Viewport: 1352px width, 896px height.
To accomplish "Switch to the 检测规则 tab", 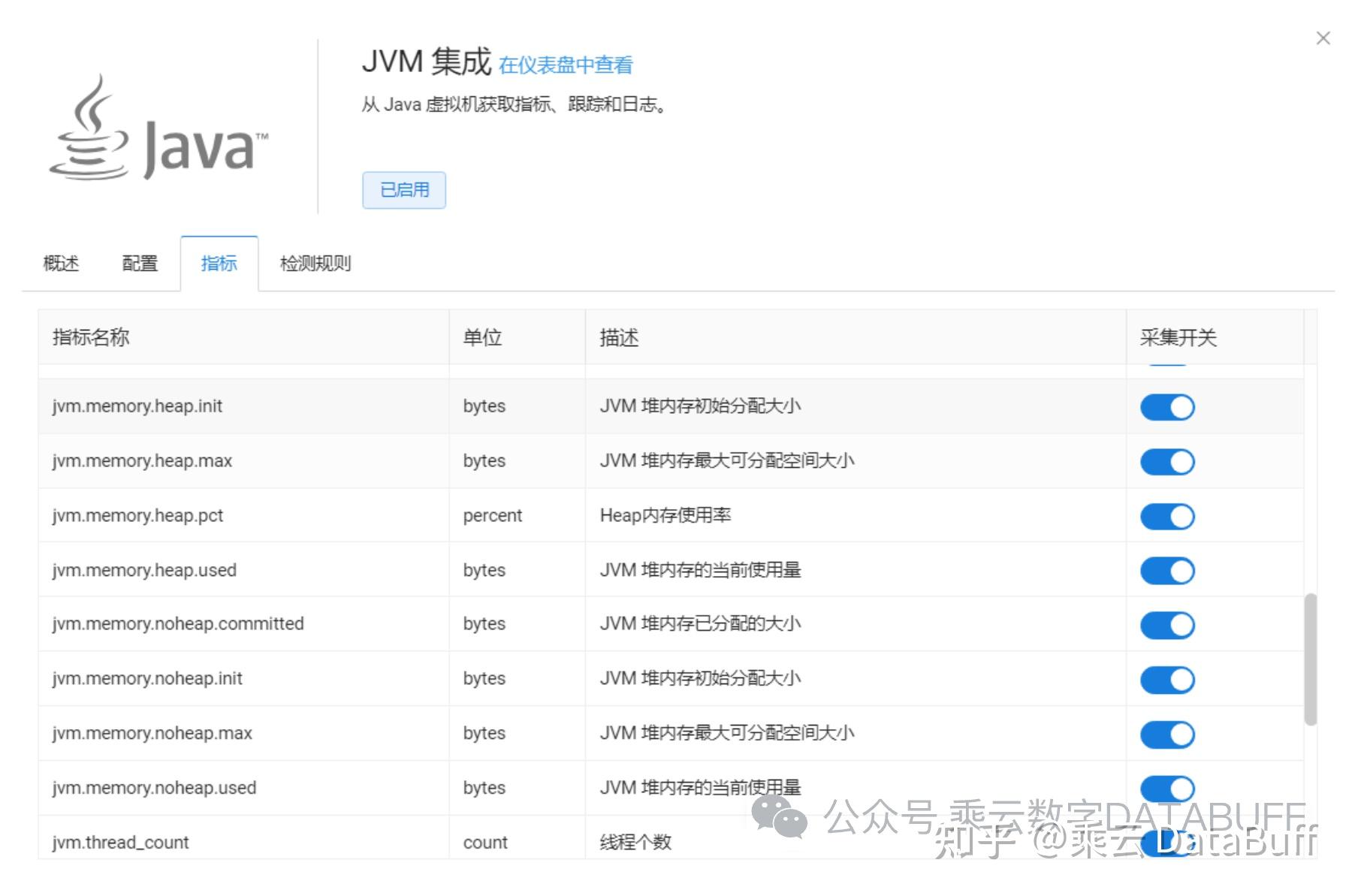I will click(x=314, y=264).
